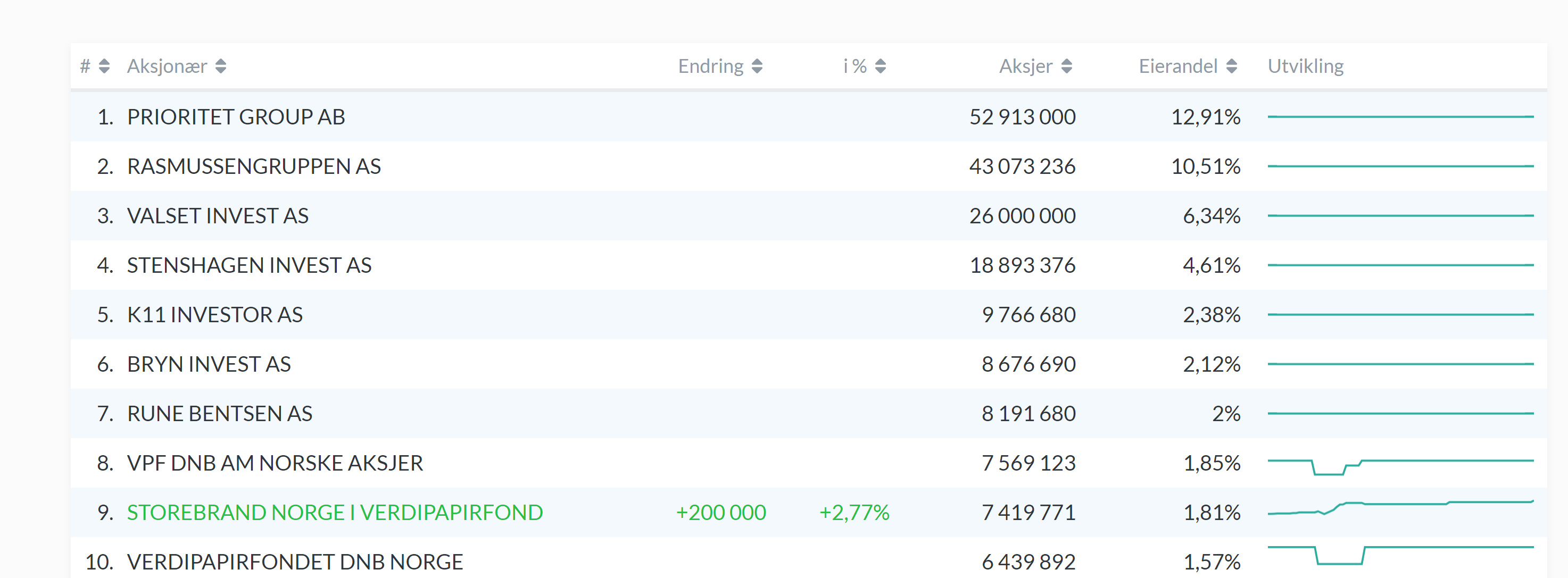This screenshot has width=1568, height=578.
Task: Click STOREBRAND NORGE development sparkline
Action: pos(1400,507)
